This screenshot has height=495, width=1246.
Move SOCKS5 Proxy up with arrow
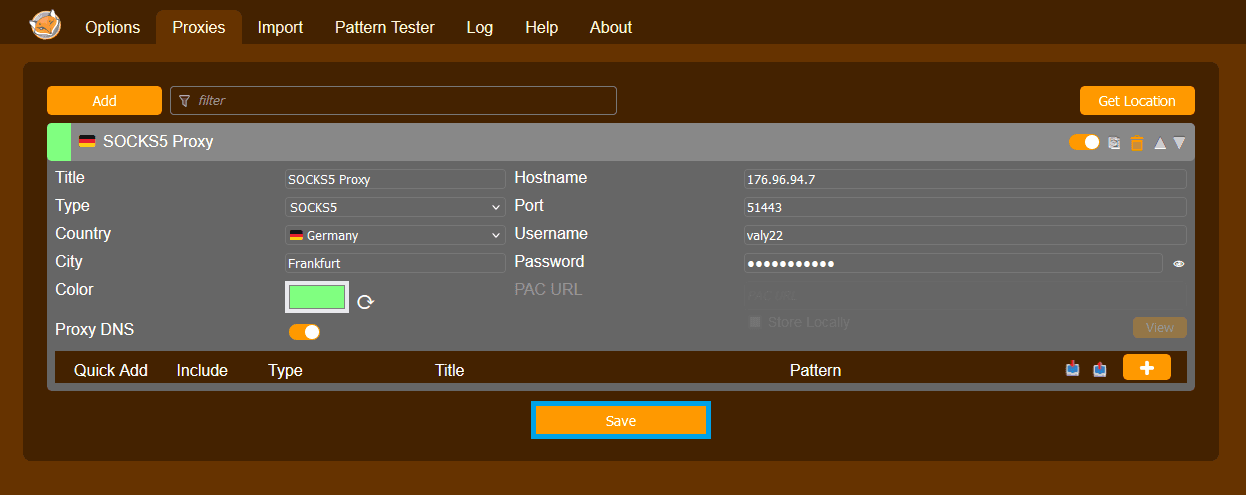(x=1160, y=143)
